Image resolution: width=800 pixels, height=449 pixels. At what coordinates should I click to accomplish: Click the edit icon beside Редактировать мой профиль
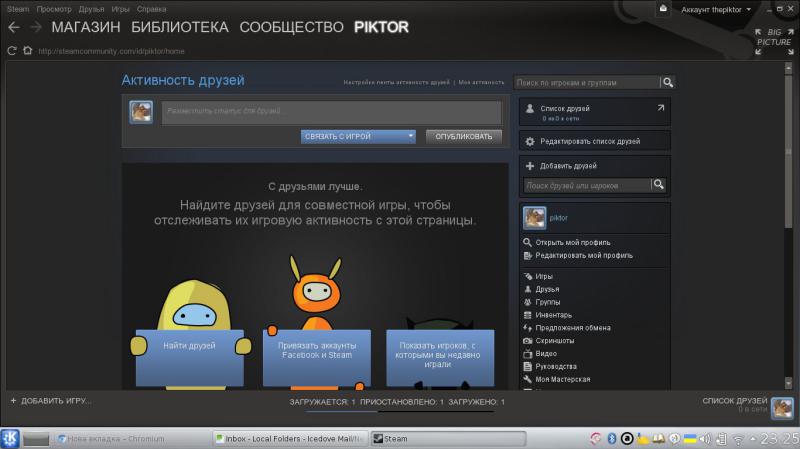(x=528, y=255)
